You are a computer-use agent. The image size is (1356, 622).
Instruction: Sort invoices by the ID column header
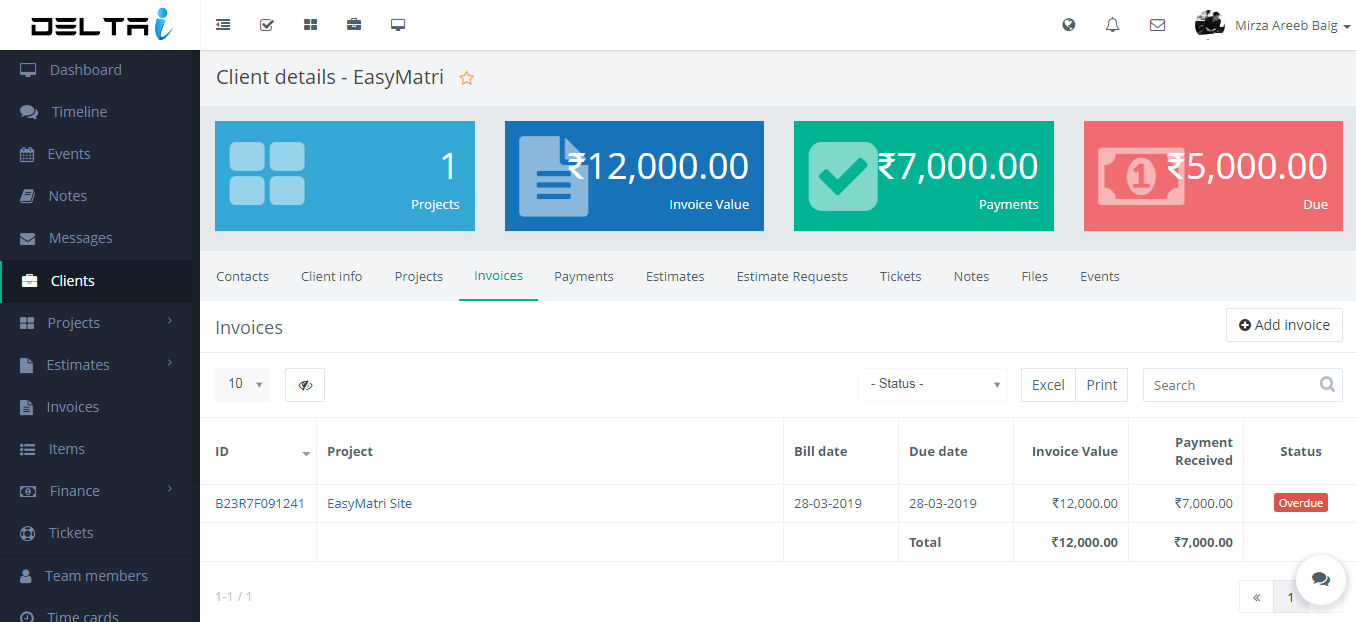coord(258,452)
